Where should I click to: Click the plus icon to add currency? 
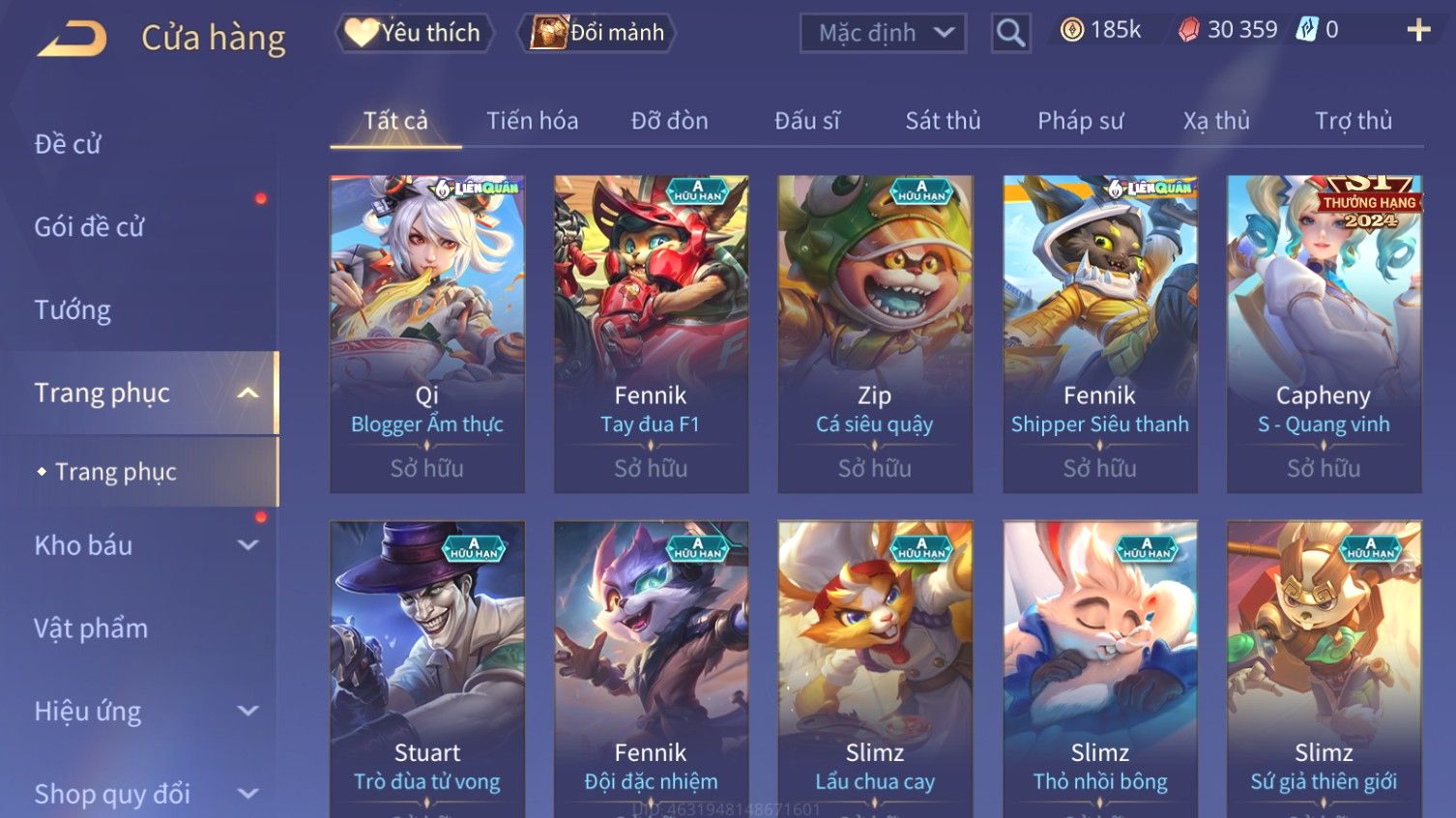tap(1418, 31)
